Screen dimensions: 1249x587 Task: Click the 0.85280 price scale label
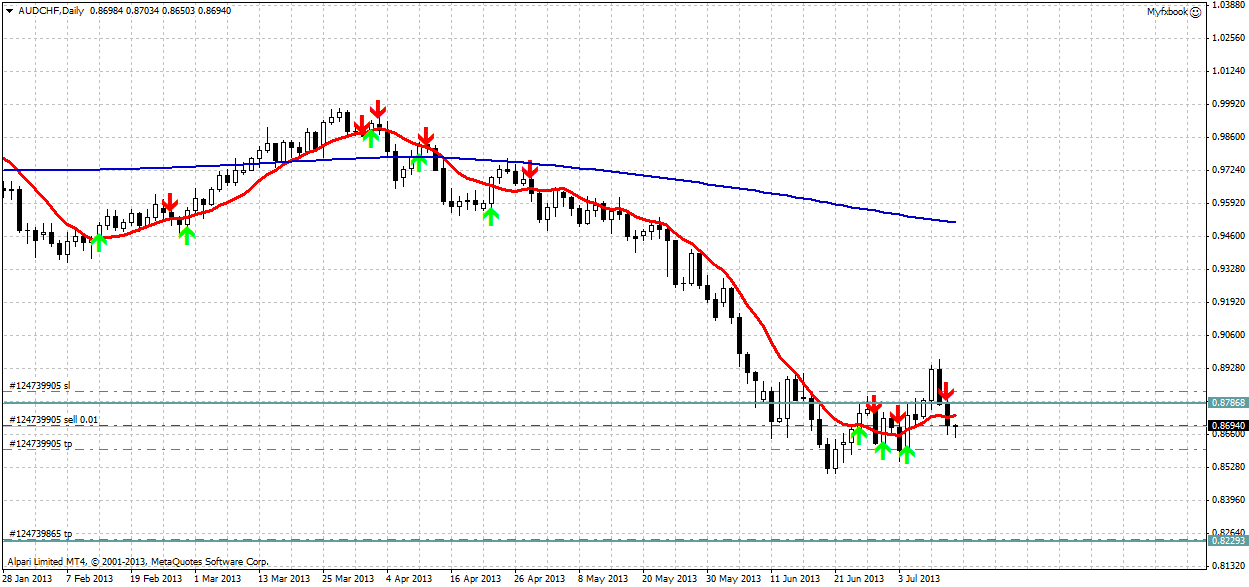click(1228, 467)
